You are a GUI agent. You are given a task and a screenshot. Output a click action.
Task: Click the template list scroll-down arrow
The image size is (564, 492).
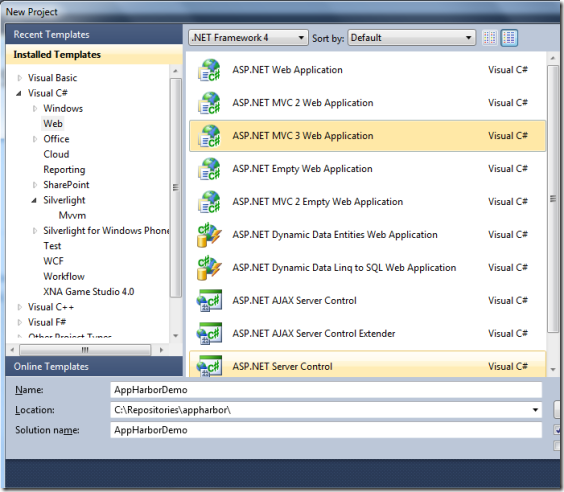(553, 369)
